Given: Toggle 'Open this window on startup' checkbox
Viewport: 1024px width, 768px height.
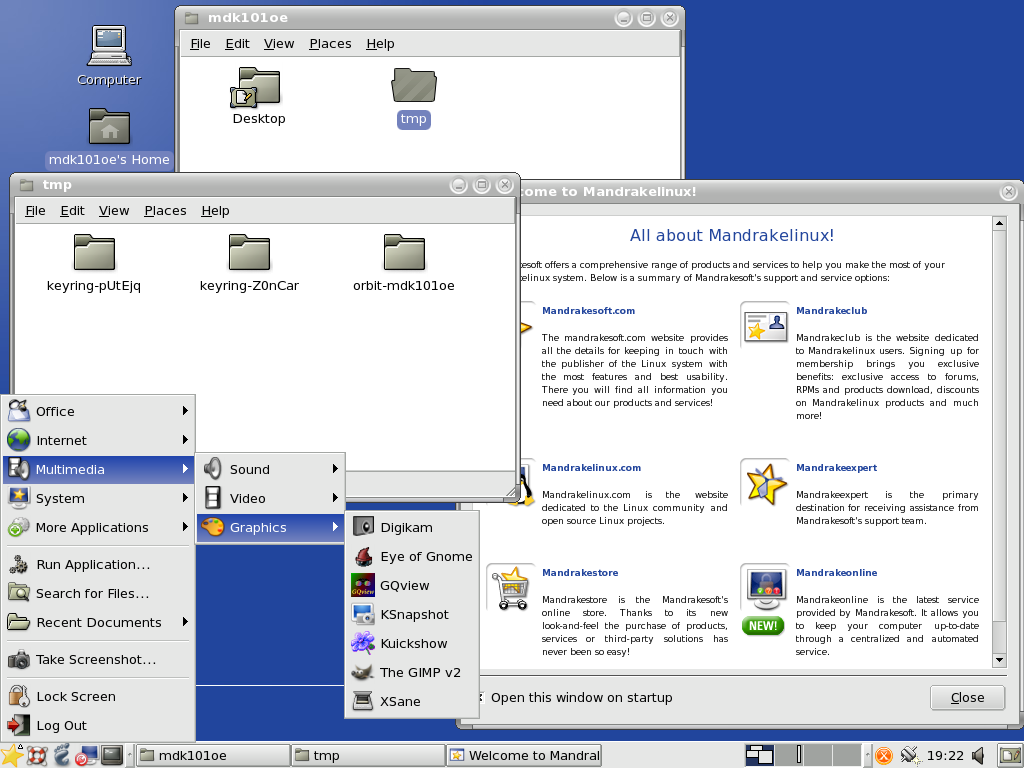Looking at the screenshot, I should pyautogui.click(x=480, y=697).
